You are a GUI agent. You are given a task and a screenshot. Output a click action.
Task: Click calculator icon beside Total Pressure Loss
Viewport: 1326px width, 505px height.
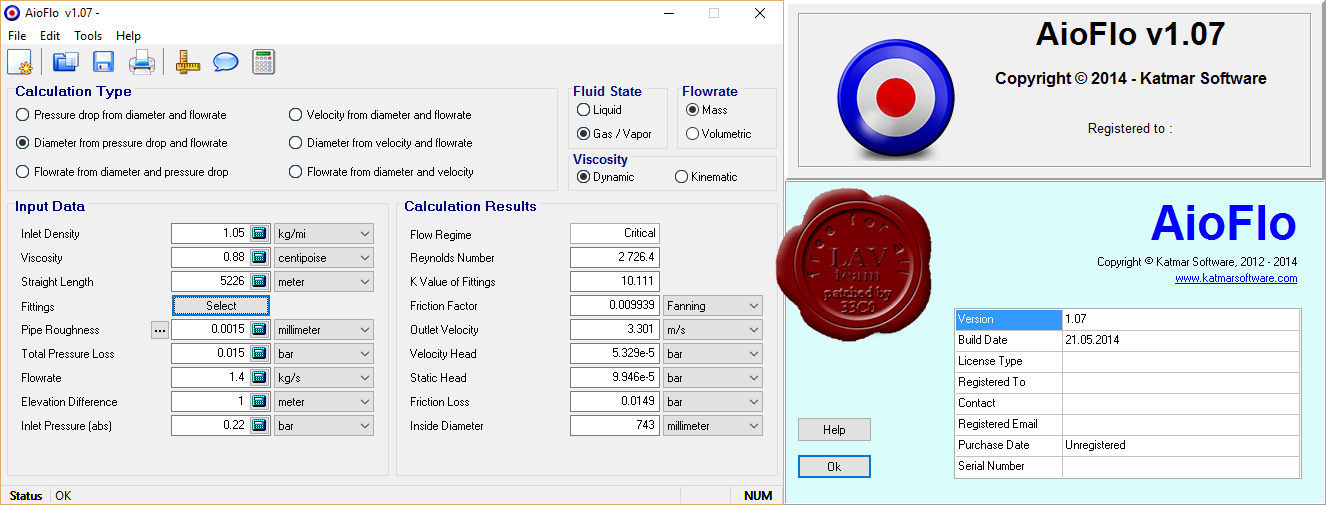259,353
